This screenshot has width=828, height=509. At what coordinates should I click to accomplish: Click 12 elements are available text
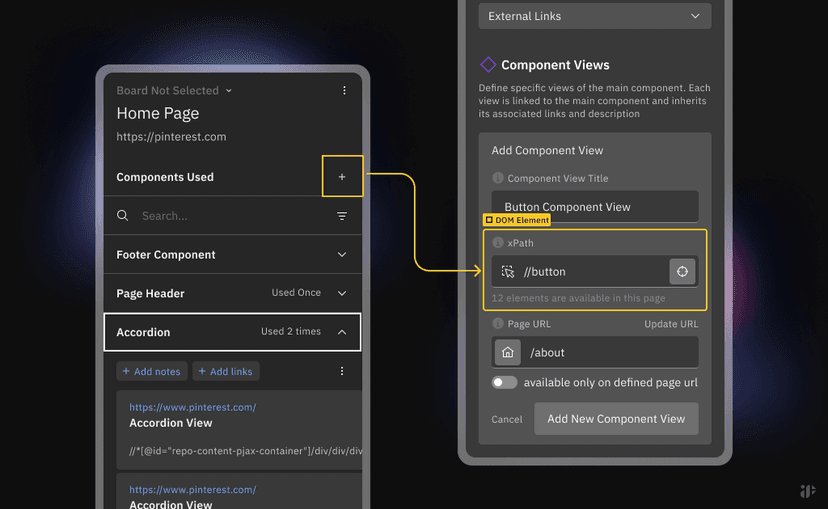click(578, 298)
